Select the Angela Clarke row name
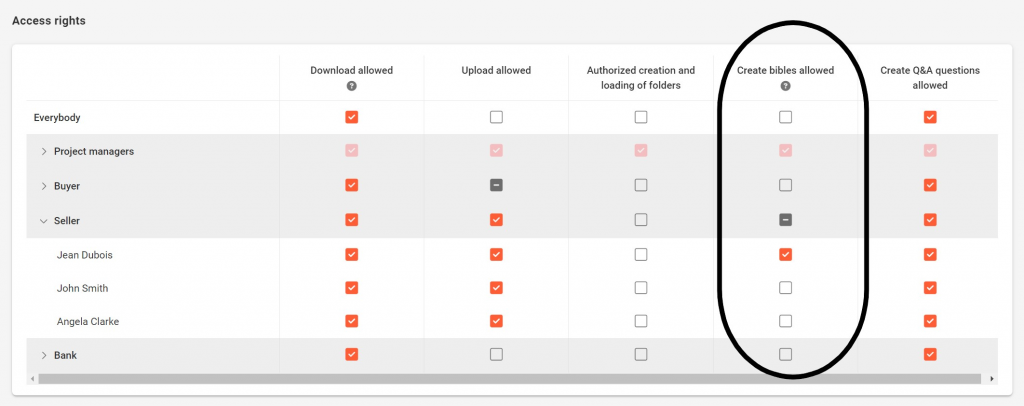Viewport: 1024px width, 406px height. (84, 322)
